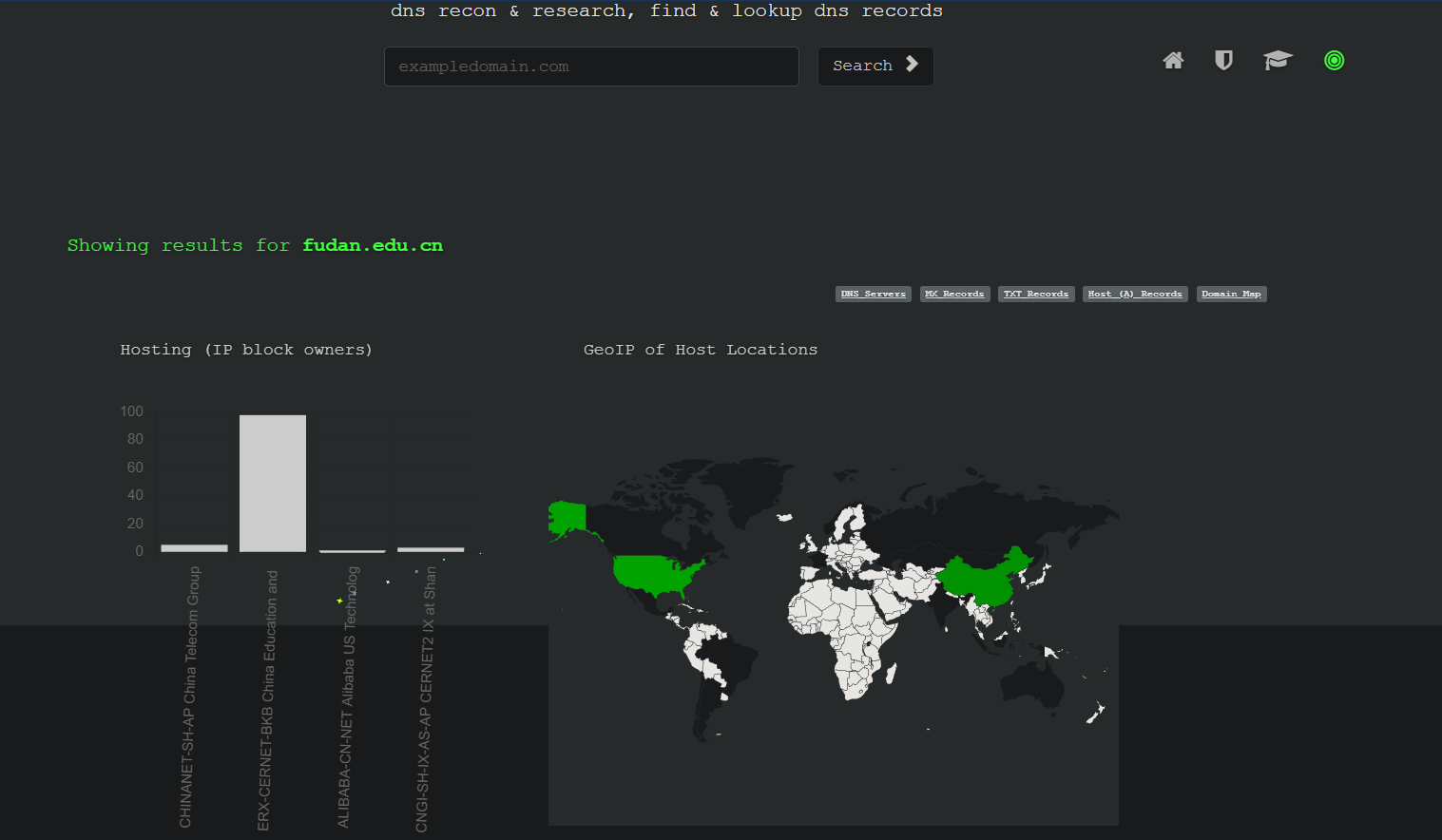Viewport: 1442px width, 840px height.
Task: Click the ALIBABA-CN-NET axis label
Action: point(347,697)
